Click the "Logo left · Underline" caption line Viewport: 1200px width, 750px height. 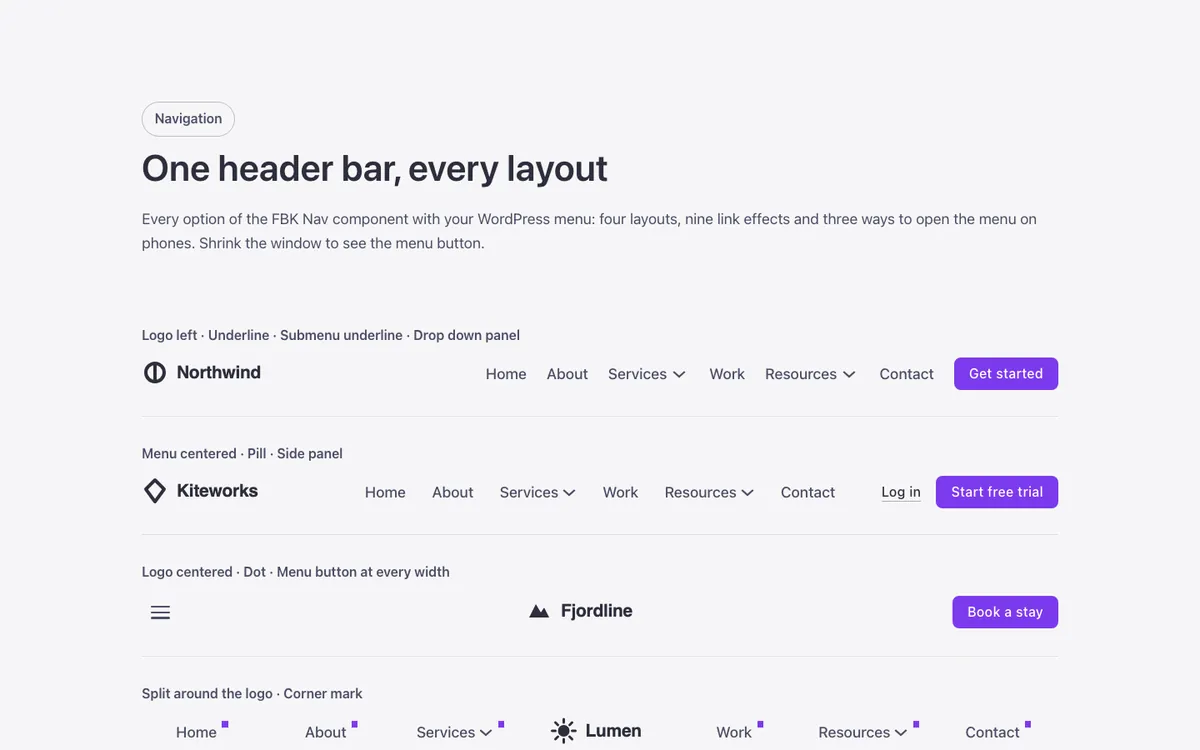click(331, 335)
